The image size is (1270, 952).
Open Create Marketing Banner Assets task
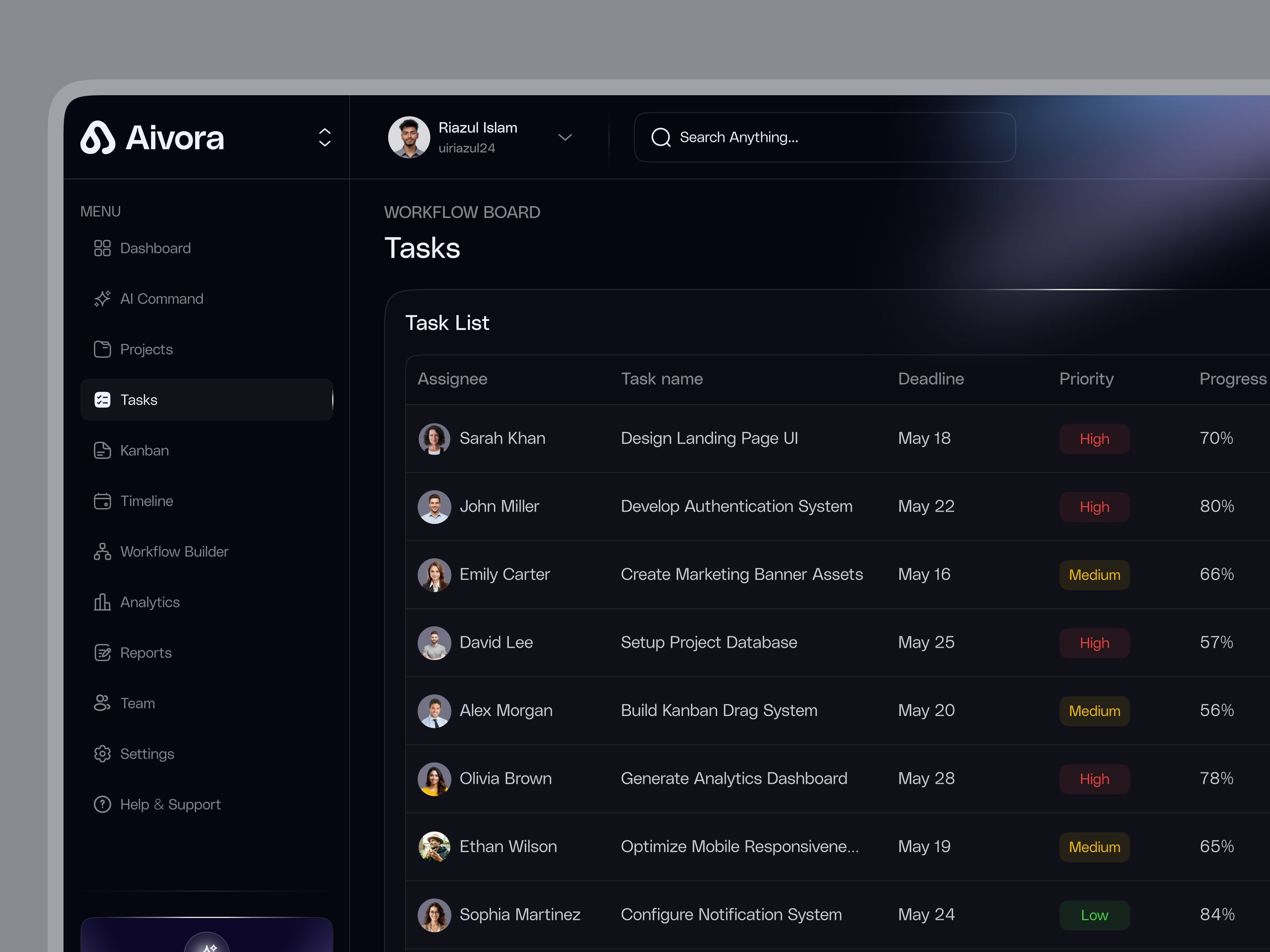(x=742, y=574)
